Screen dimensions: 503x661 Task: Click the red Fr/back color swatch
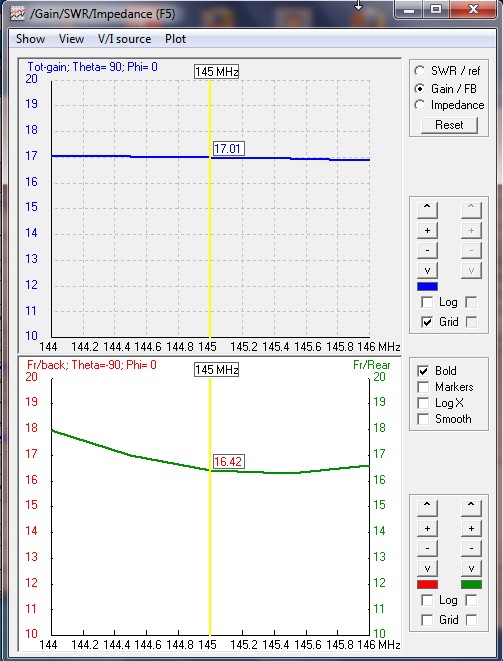(x=427, y=585)
